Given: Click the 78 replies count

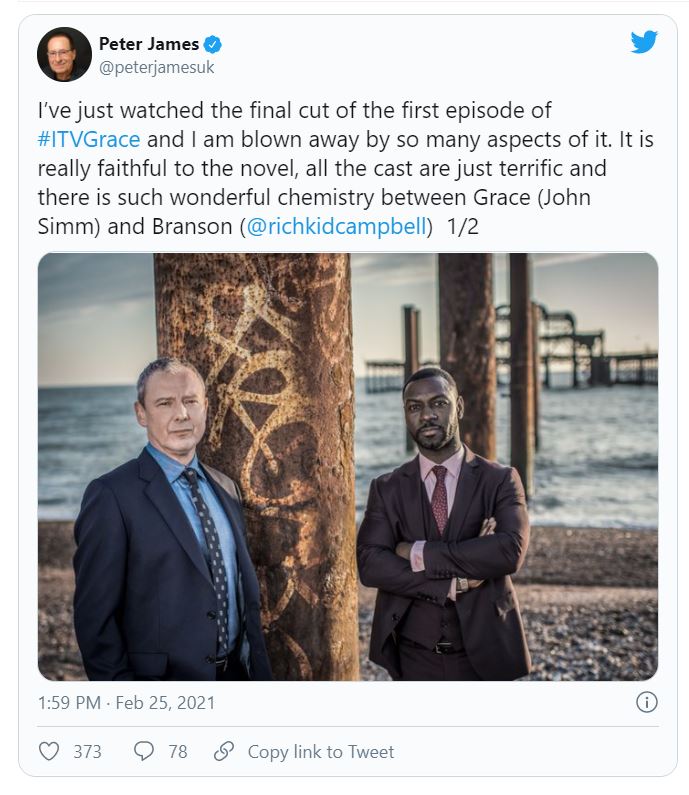Looking at the screenshot, I should 177,751.
